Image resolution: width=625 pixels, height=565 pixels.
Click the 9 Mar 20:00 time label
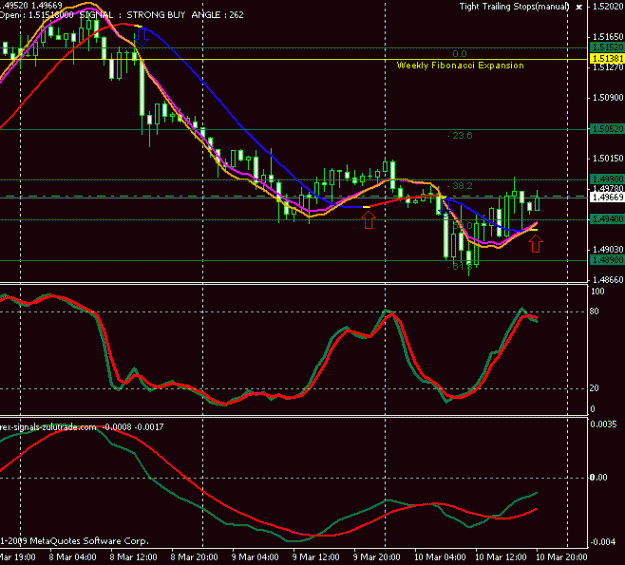pos(377,557)
